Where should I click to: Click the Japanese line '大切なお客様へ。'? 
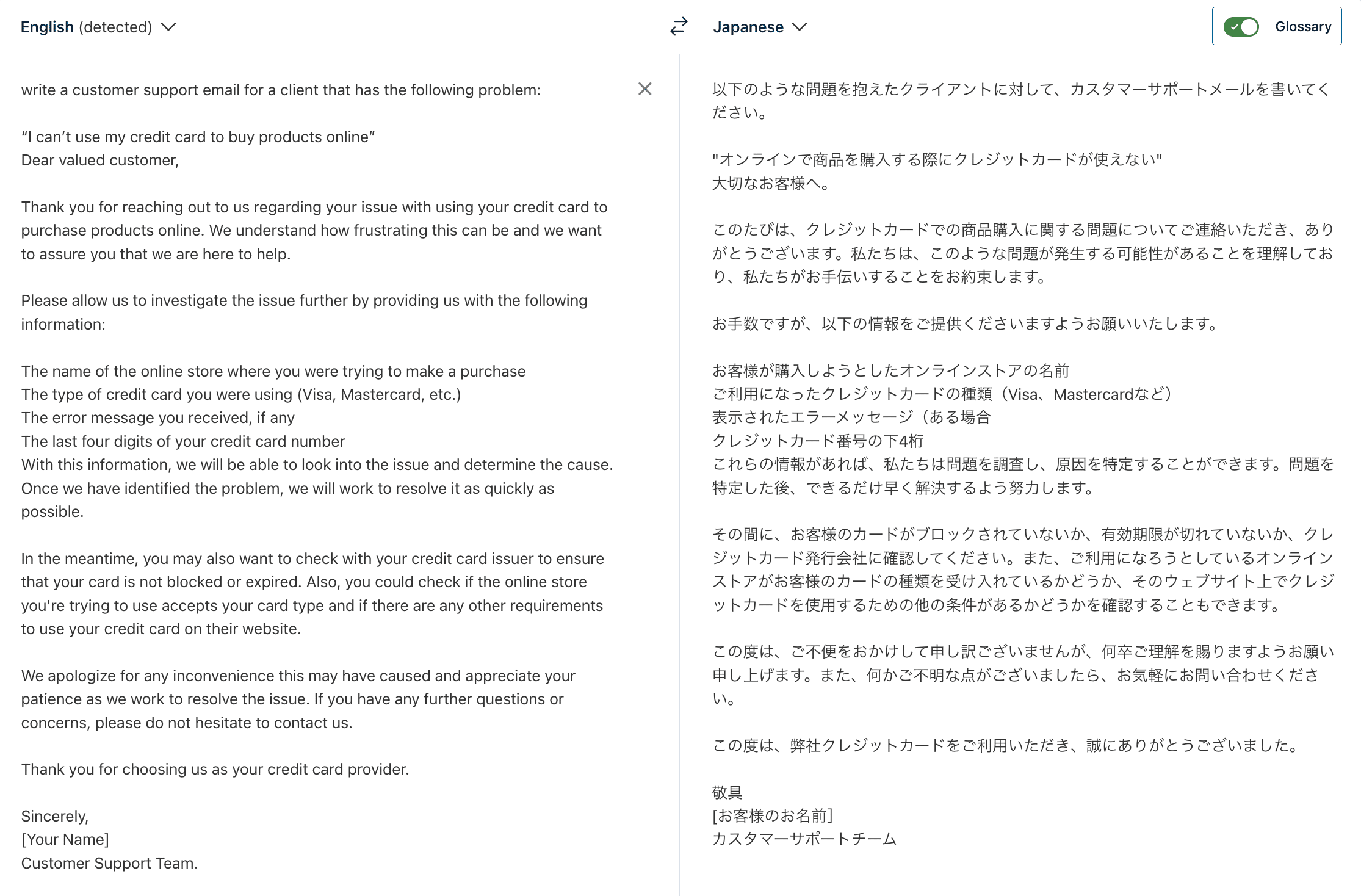click(x=771, y=183)
